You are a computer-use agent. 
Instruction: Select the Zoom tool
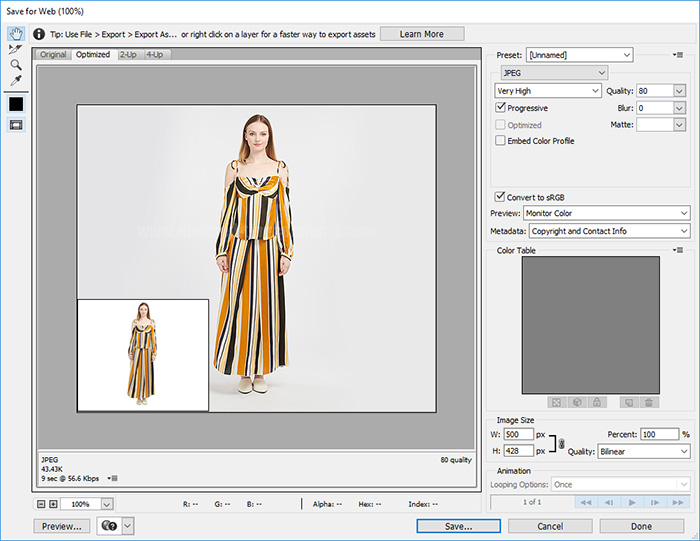click(x=16, y=65)
